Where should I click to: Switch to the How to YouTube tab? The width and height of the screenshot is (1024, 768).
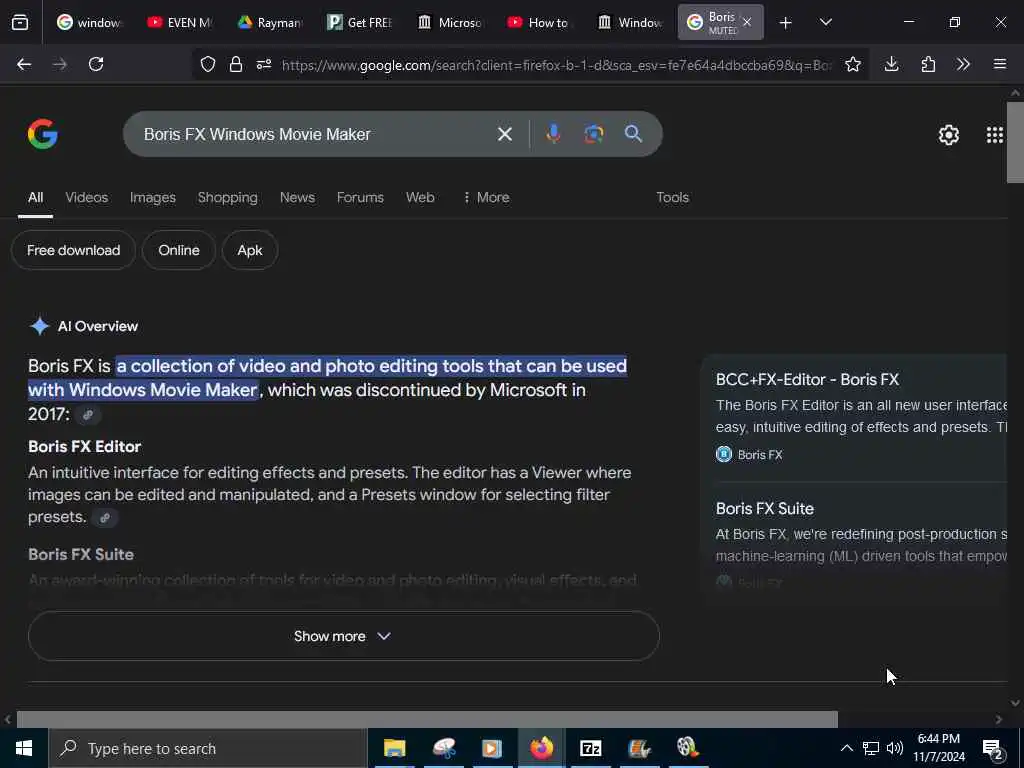pos(539,23)
